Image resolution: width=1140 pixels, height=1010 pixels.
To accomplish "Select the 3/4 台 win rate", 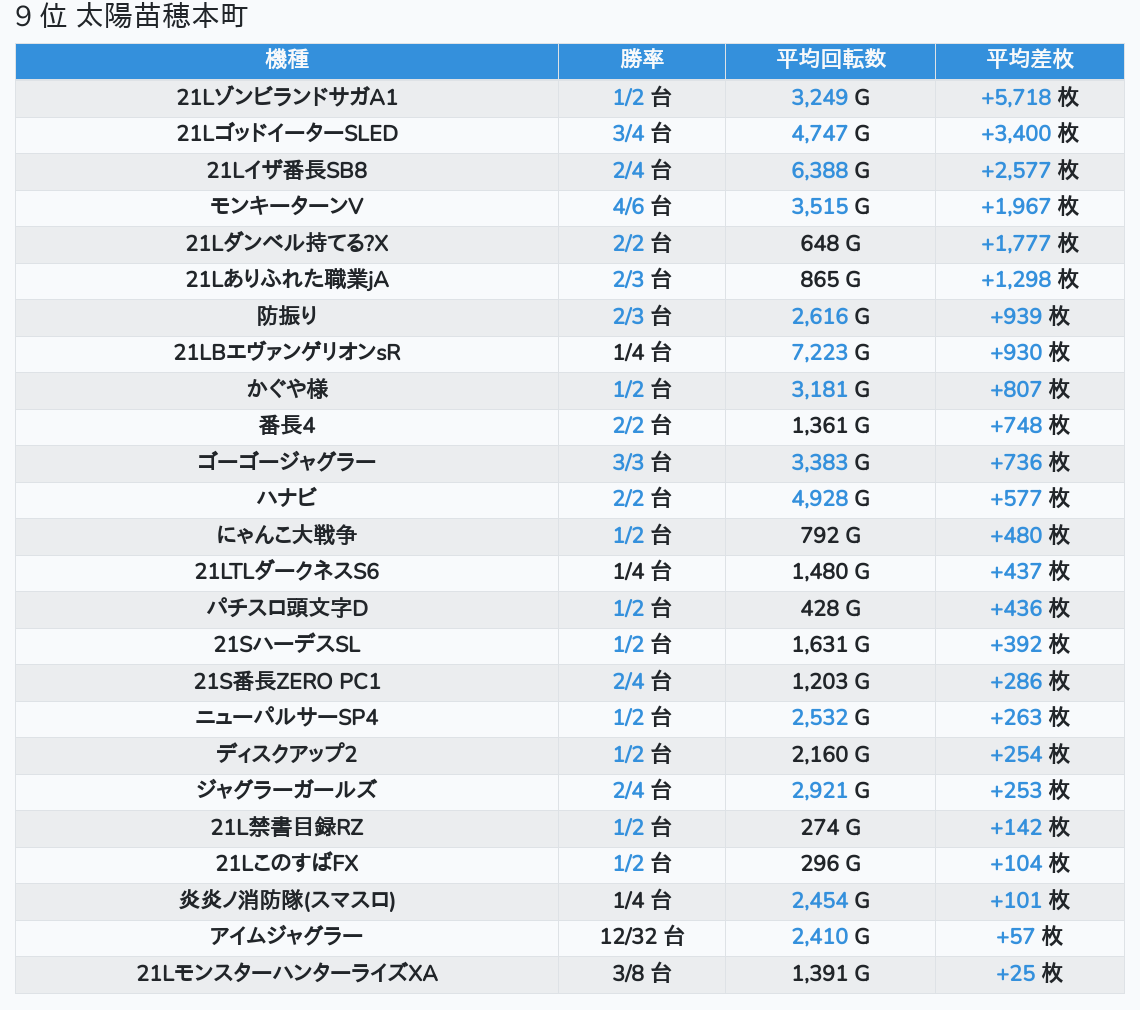I will click(641, 134).
